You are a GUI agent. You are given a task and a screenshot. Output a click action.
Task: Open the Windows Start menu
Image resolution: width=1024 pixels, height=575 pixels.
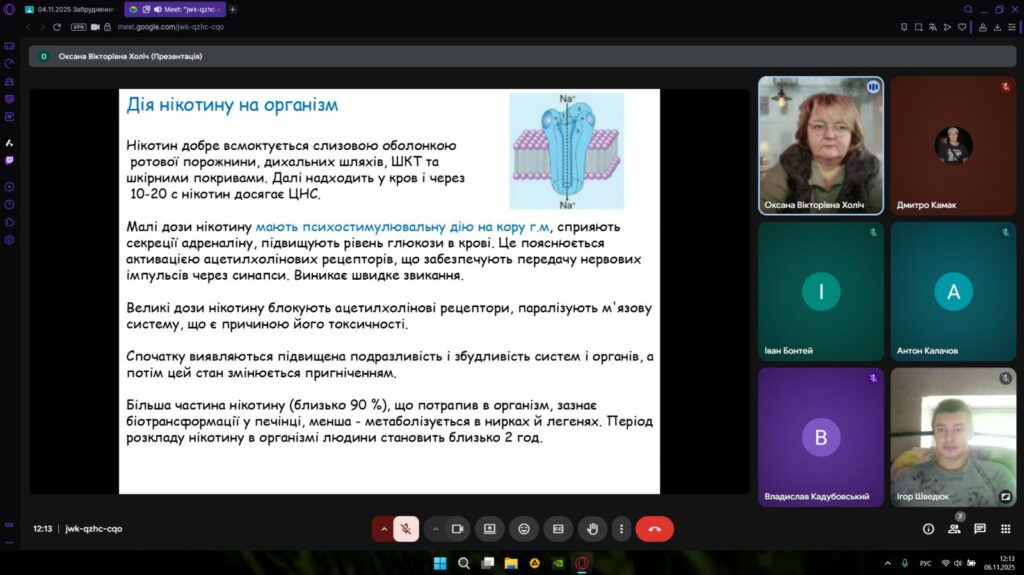(440, 563)
